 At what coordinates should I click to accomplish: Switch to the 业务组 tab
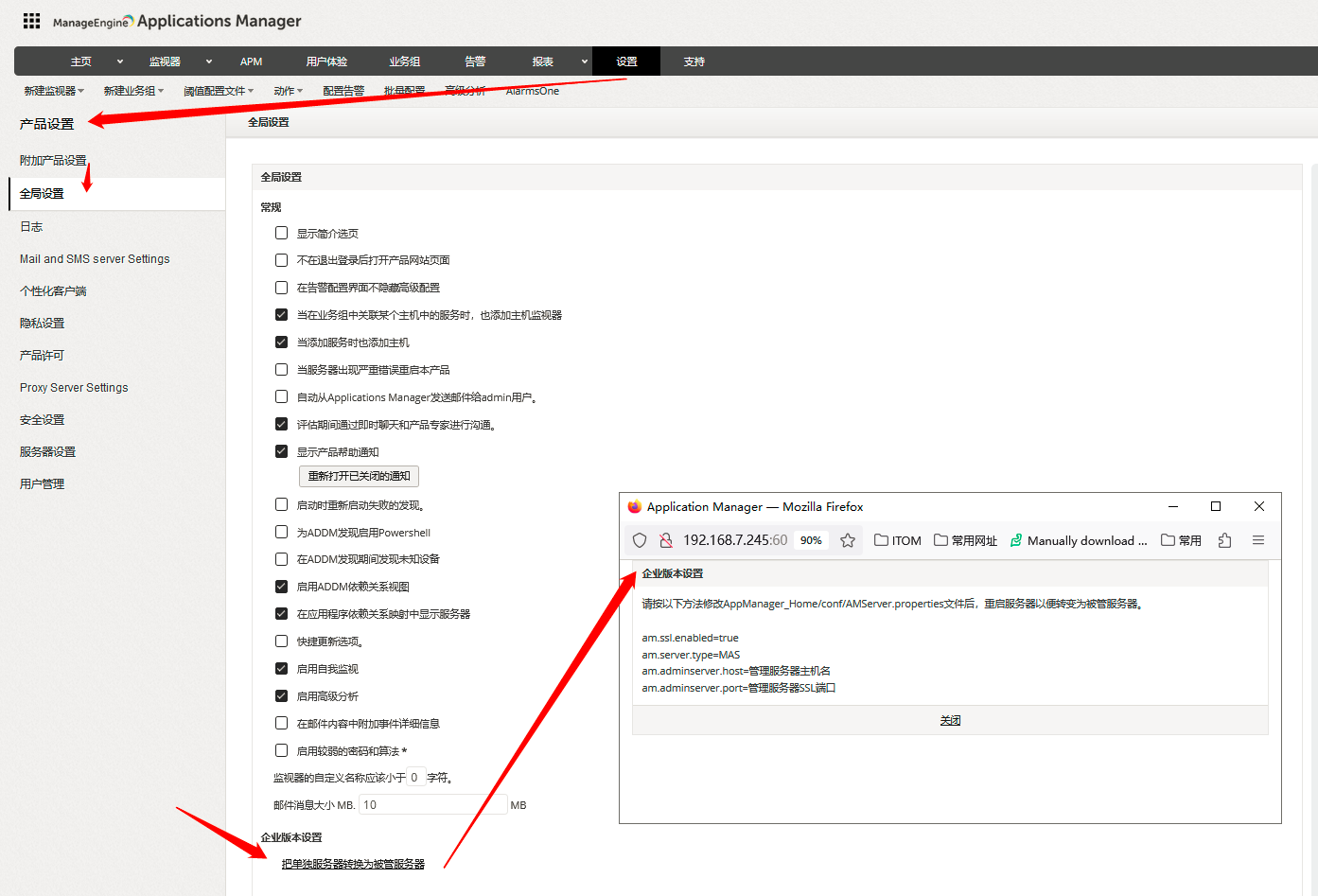(404, 61)
